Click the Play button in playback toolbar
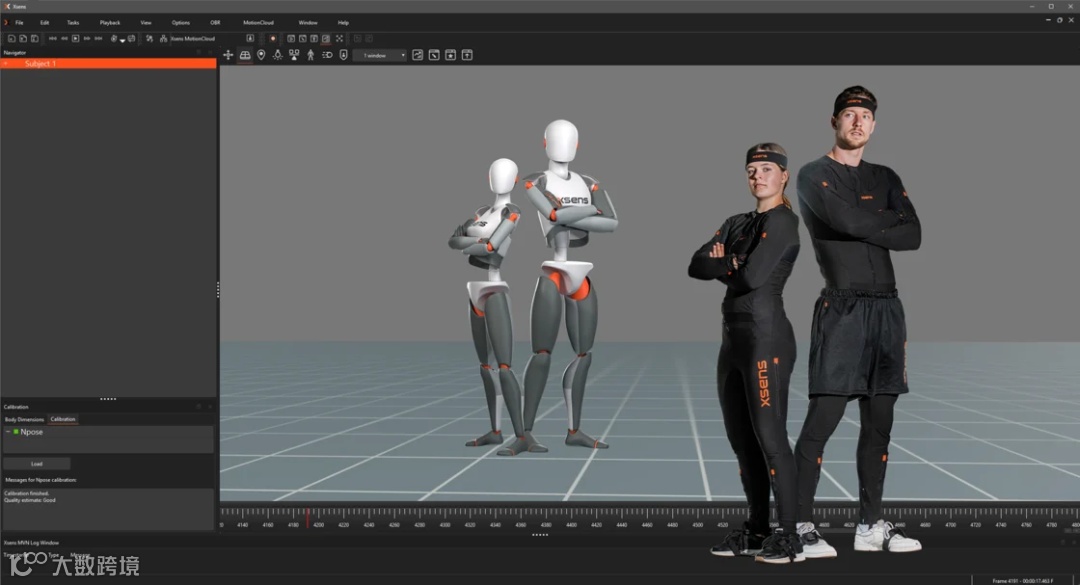1080x585 pixels. pos(76,39)
